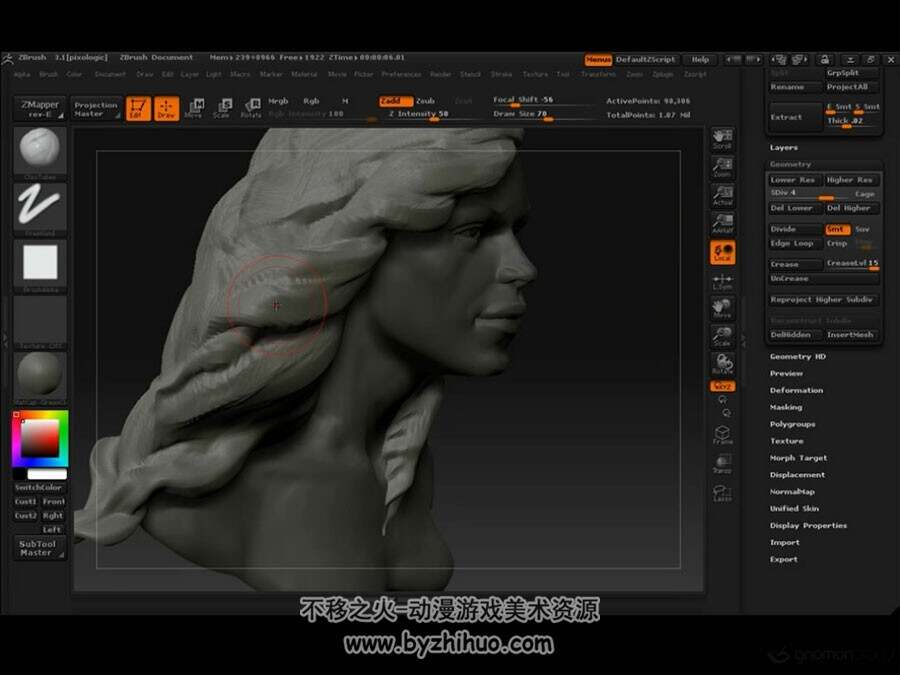
Task: Click the Extract subtool button
Action: point(794,117)
